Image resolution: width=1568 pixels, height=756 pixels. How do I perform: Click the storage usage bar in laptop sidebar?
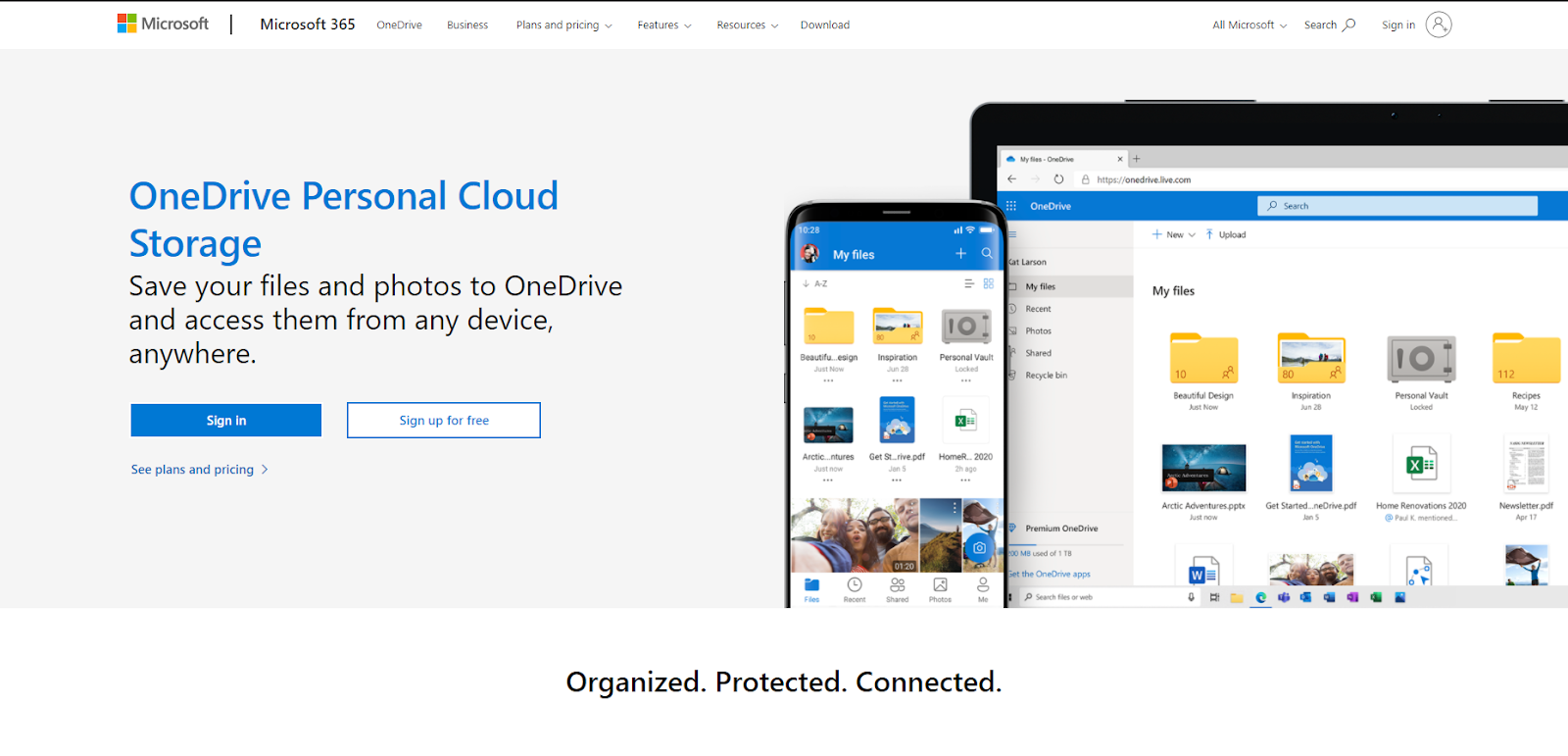1066,545
